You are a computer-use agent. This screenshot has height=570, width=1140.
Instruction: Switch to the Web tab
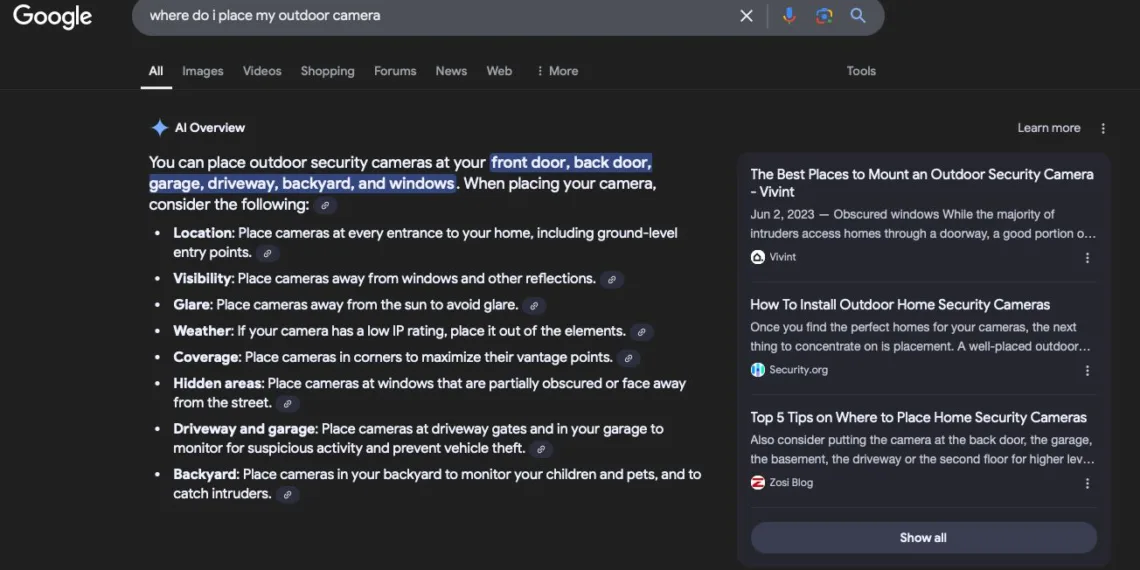click(x=499, y=71)
